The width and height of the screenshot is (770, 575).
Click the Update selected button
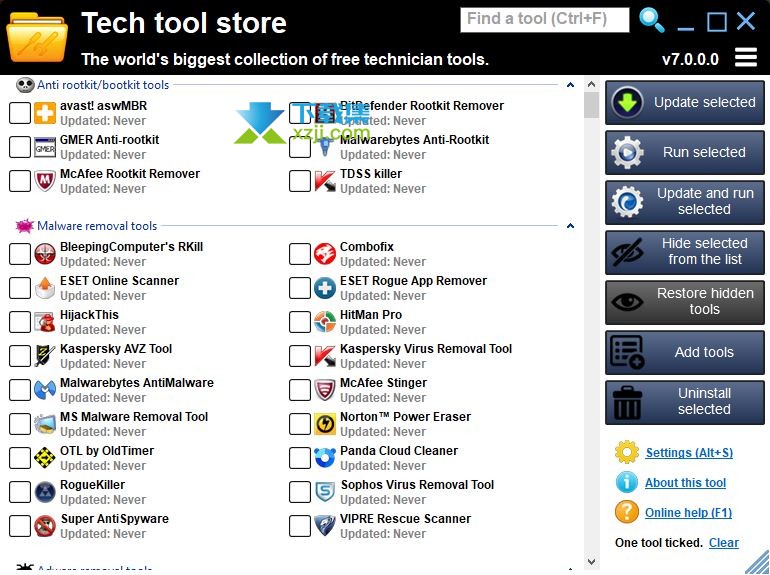[685, 103]
